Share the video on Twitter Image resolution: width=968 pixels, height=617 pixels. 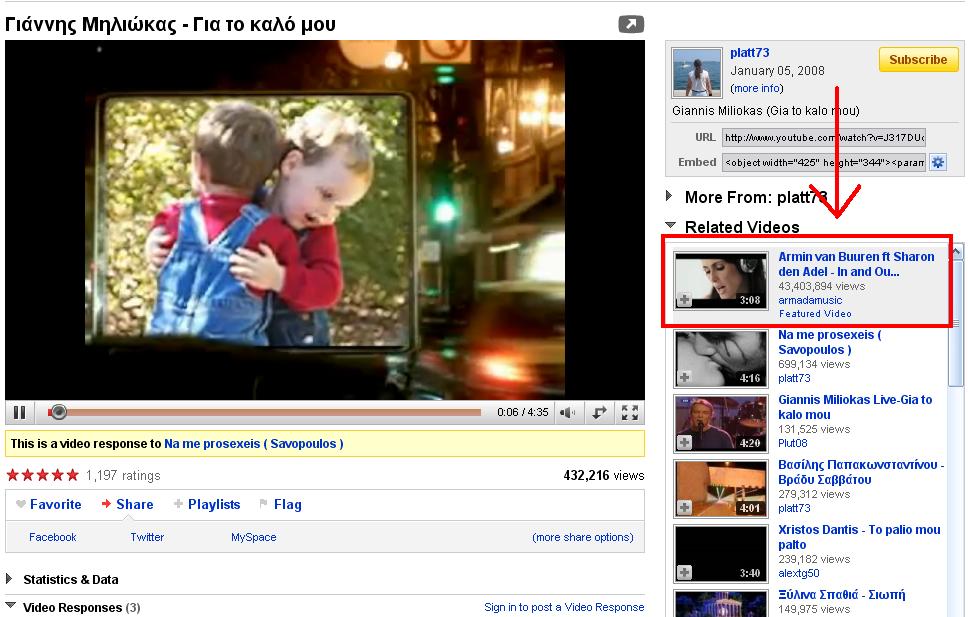[147, 537]
